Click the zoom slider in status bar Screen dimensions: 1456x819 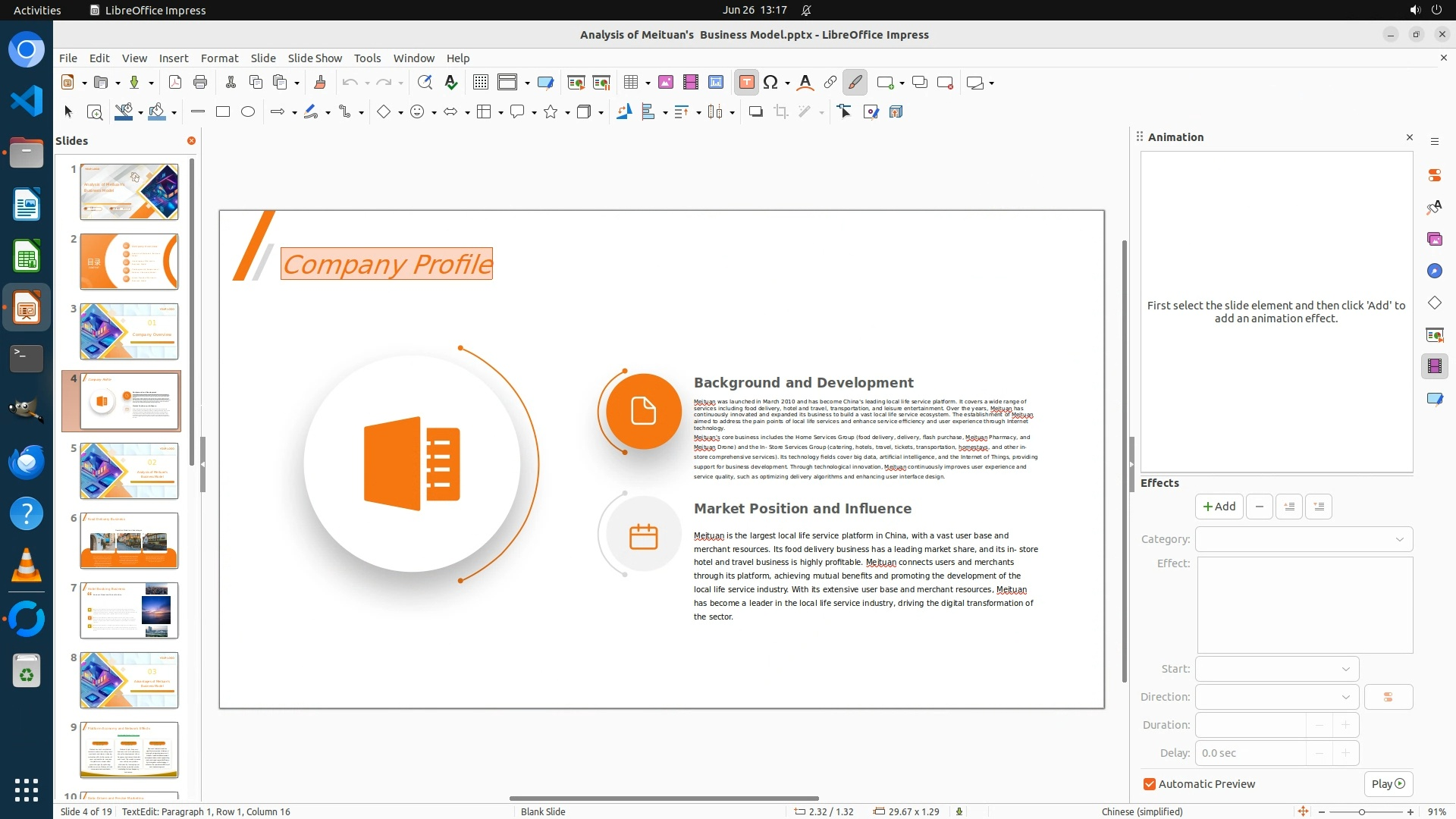(x=1362, y=811)
